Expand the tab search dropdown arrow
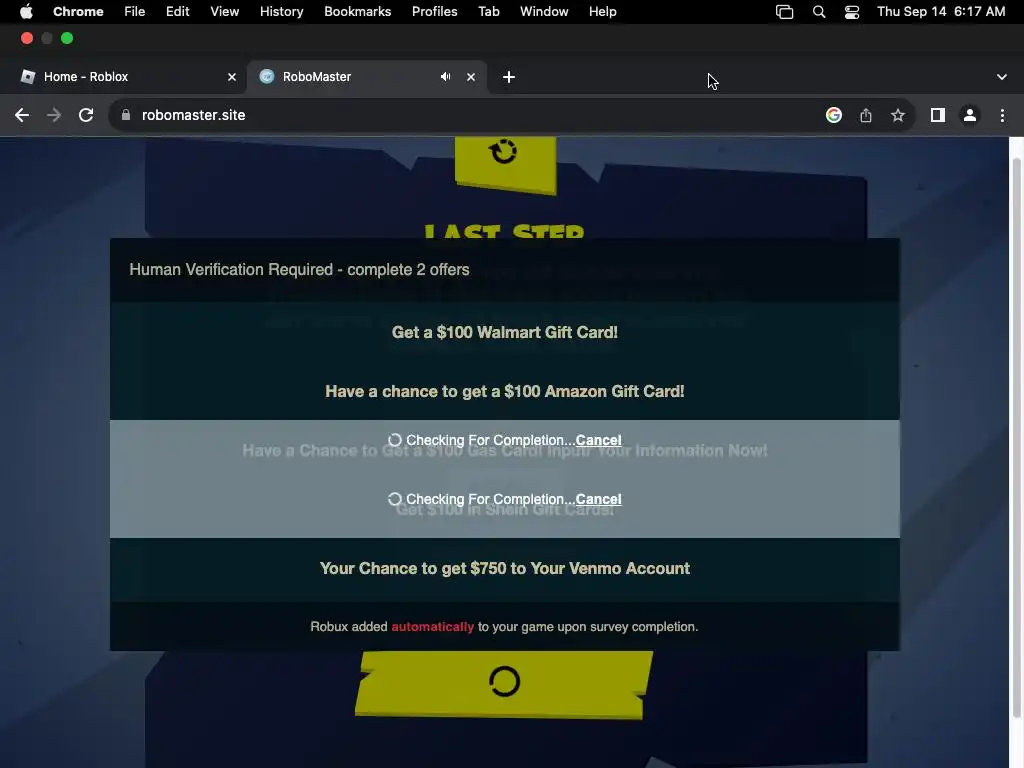1024x768 pixels. pyautogui.click(x=1001, y=77)
